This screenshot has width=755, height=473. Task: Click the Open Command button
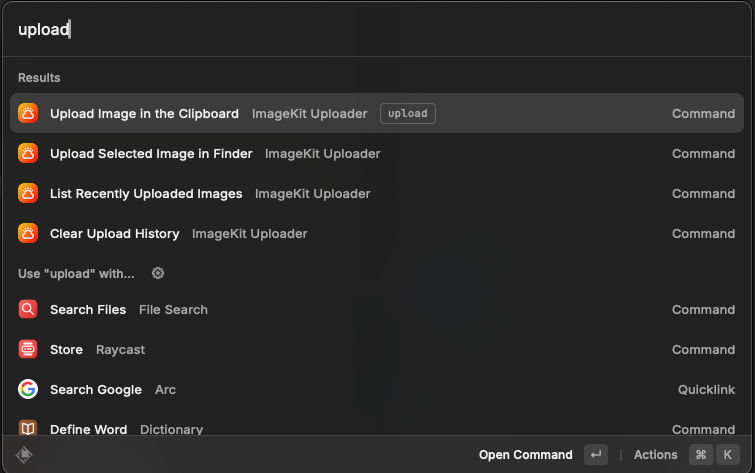click(x=525, y=455)
